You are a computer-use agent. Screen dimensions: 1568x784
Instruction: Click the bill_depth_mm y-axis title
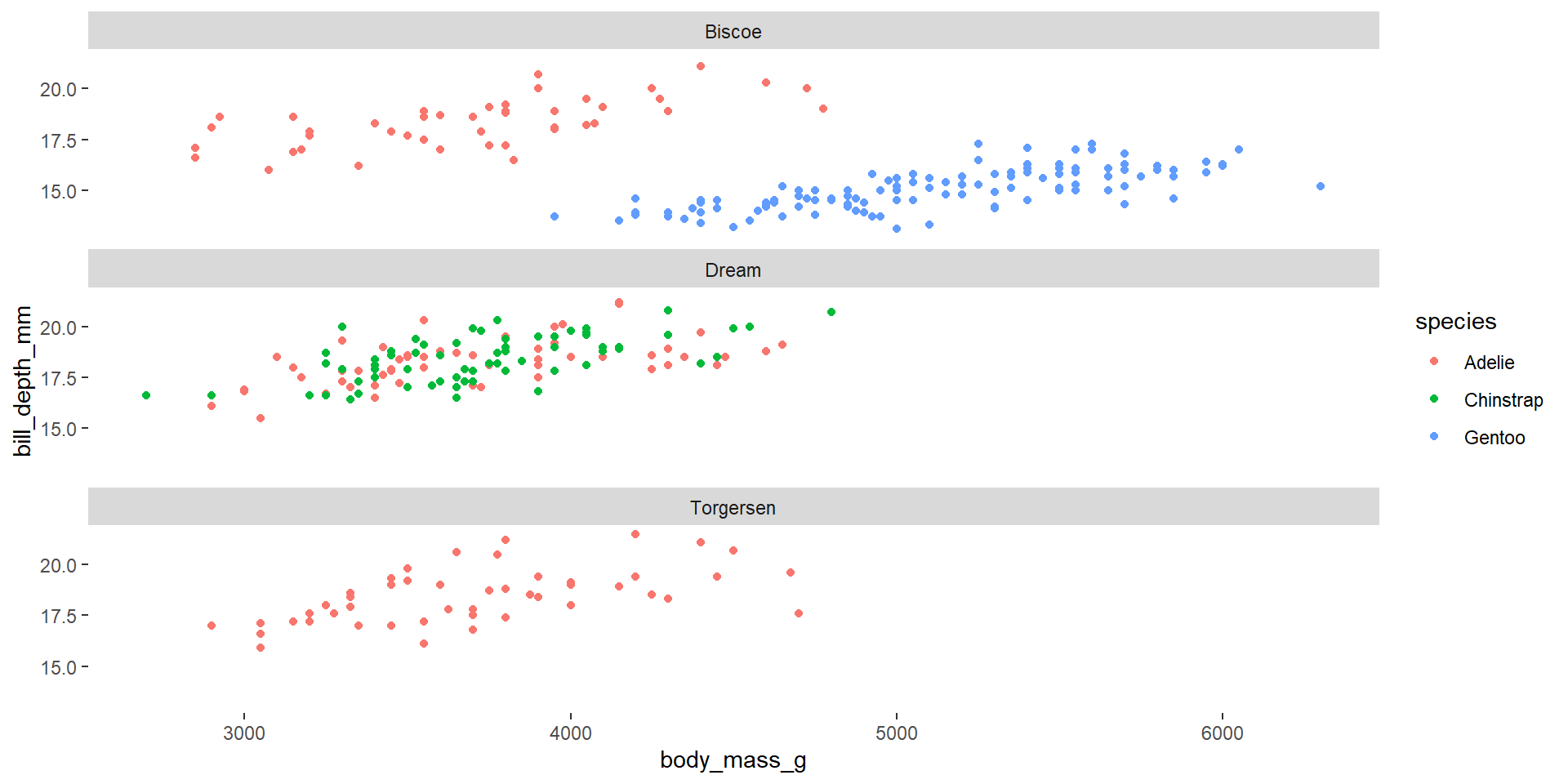coord(23,381)
